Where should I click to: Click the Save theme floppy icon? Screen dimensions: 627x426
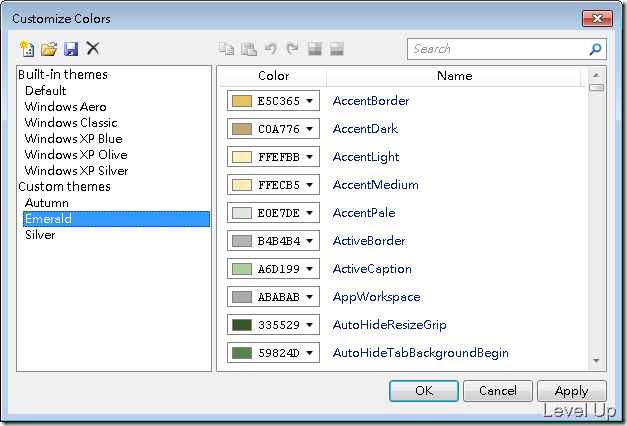point(71,49)
